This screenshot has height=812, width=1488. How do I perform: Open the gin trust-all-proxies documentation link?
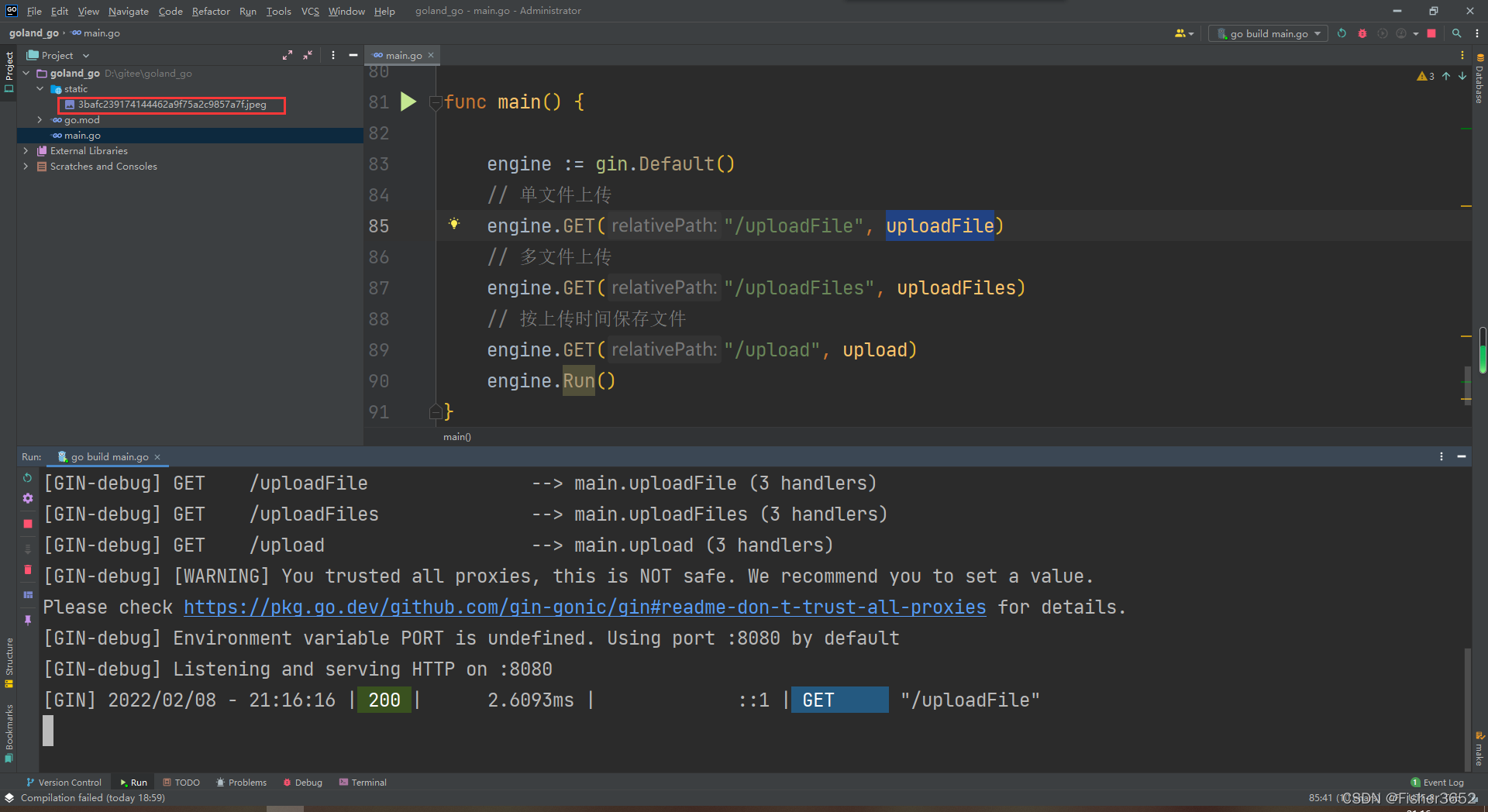click(584, 607)
